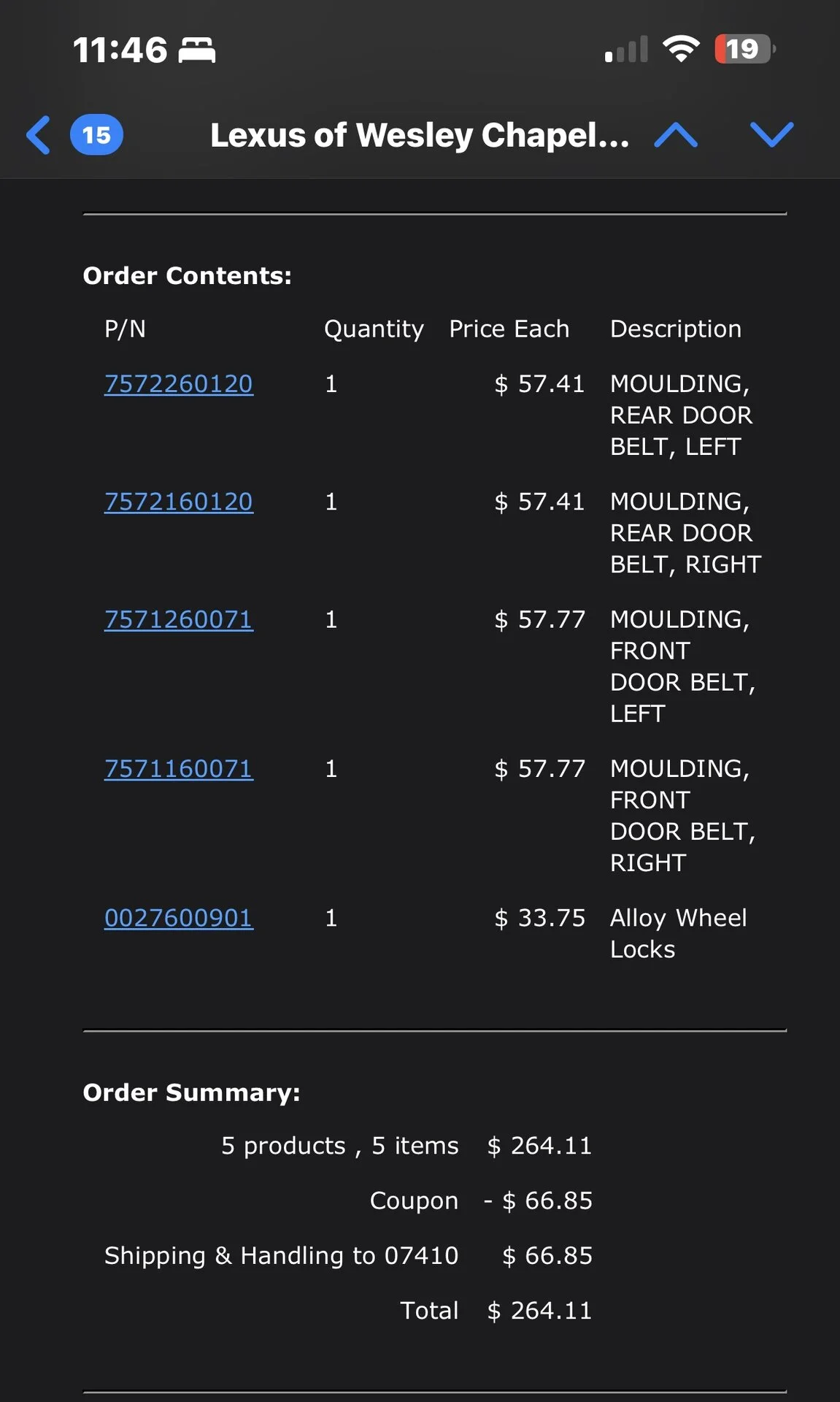840x1402 pixels.
Task: Tap the Alloy Wheel Locks description
Action: pyautogui.click(x=678, y=933)
